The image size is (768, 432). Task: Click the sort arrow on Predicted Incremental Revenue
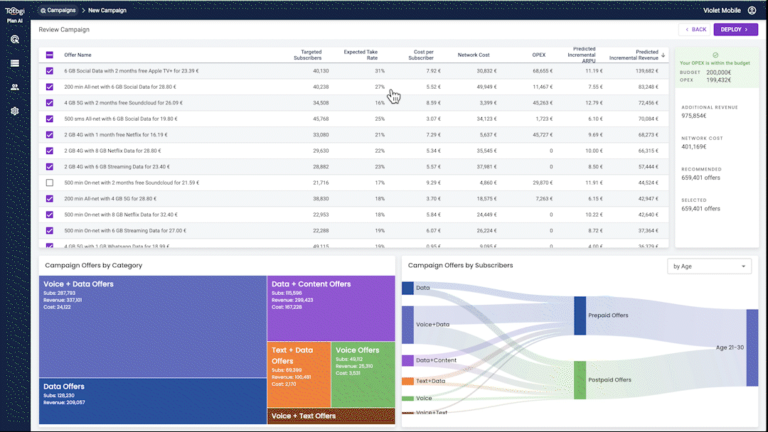(x=663, y=55)
